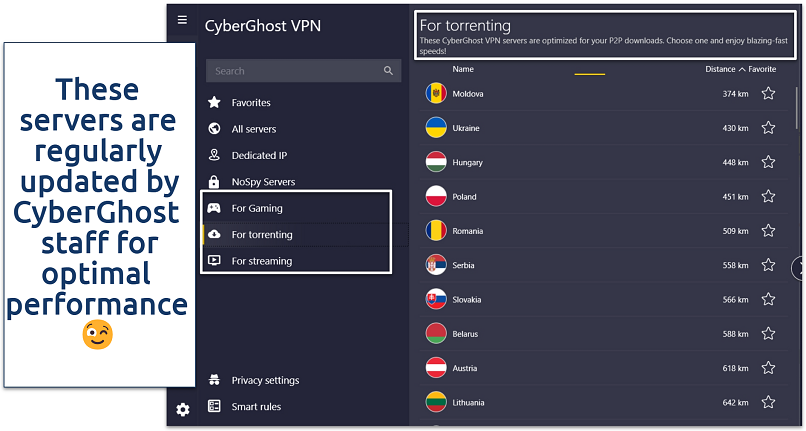
Task: Select the Poland flag icon
Action: click(x=435, y=197)
